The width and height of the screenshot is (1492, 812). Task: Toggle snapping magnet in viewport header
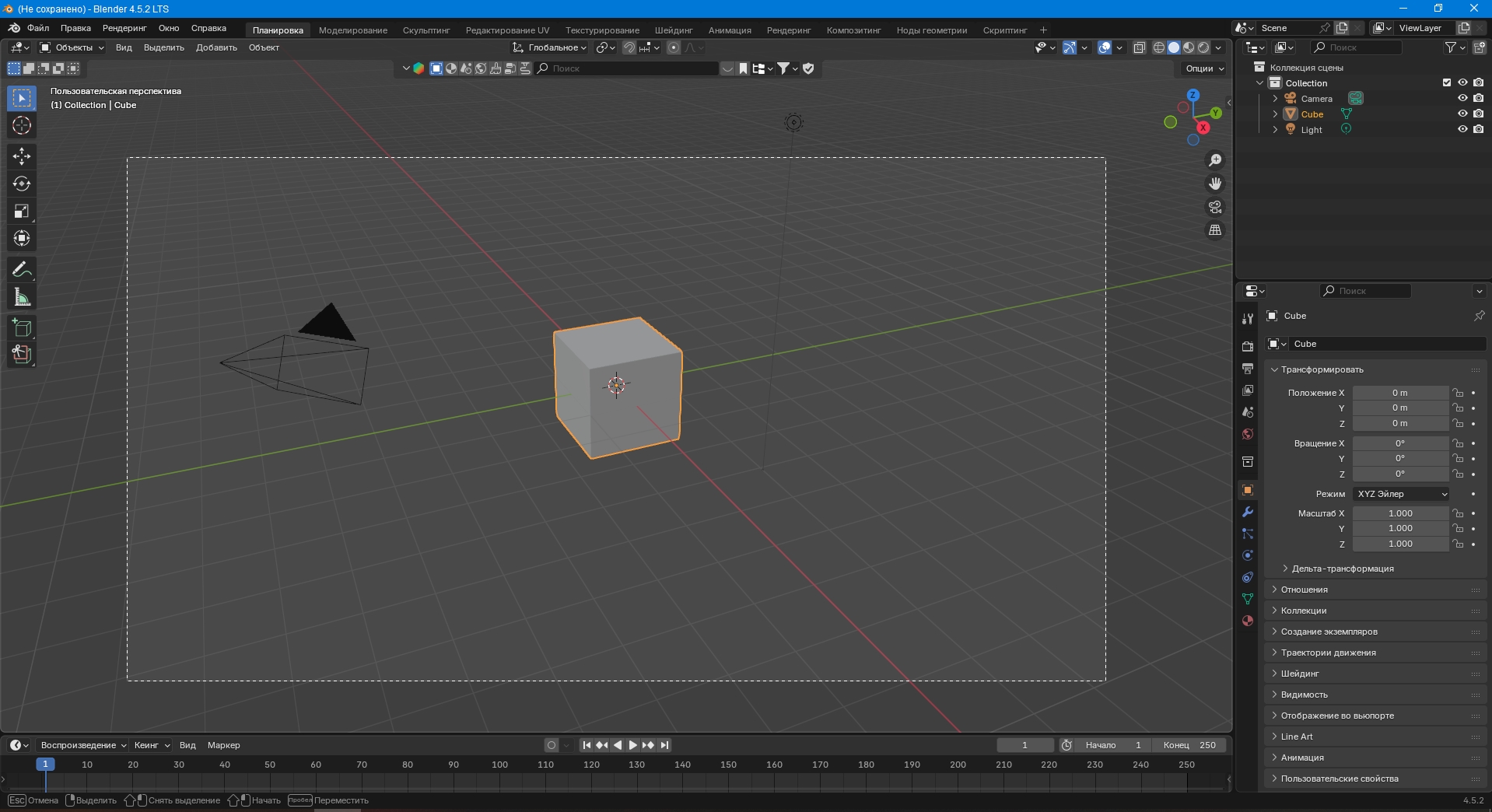click(x=629, y=47)
